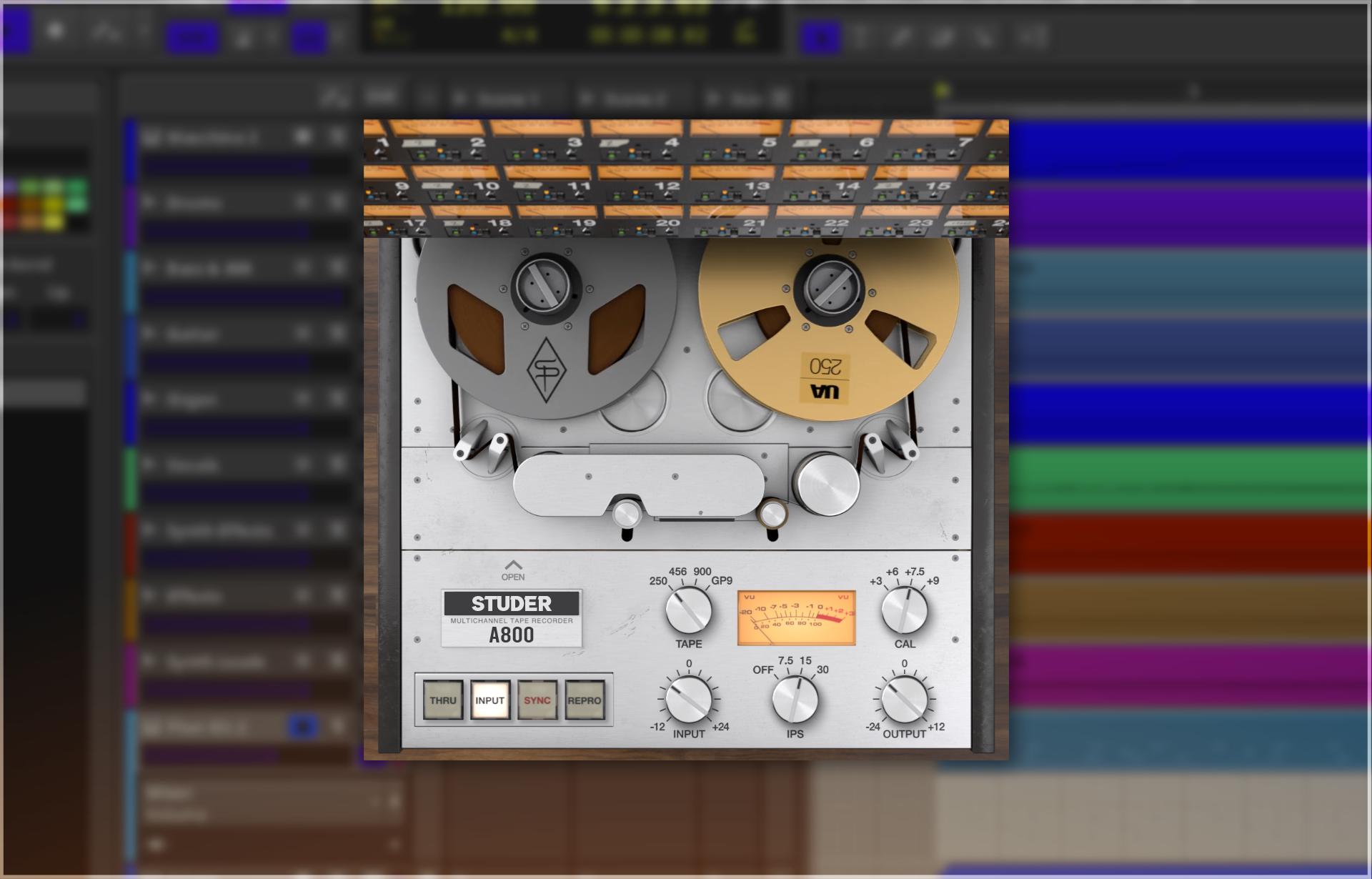The width and height of the screenshot is (1372, 879).
Task: Click the TAPE formula selector knob
Action: pyautogui.click(x=689, y=610)
